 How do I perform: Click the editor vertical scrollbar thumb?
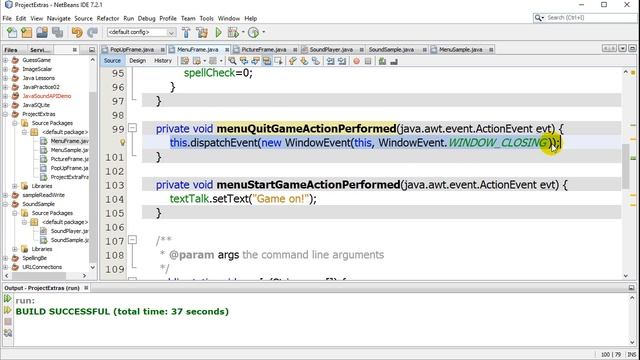[x=626, y=167]
